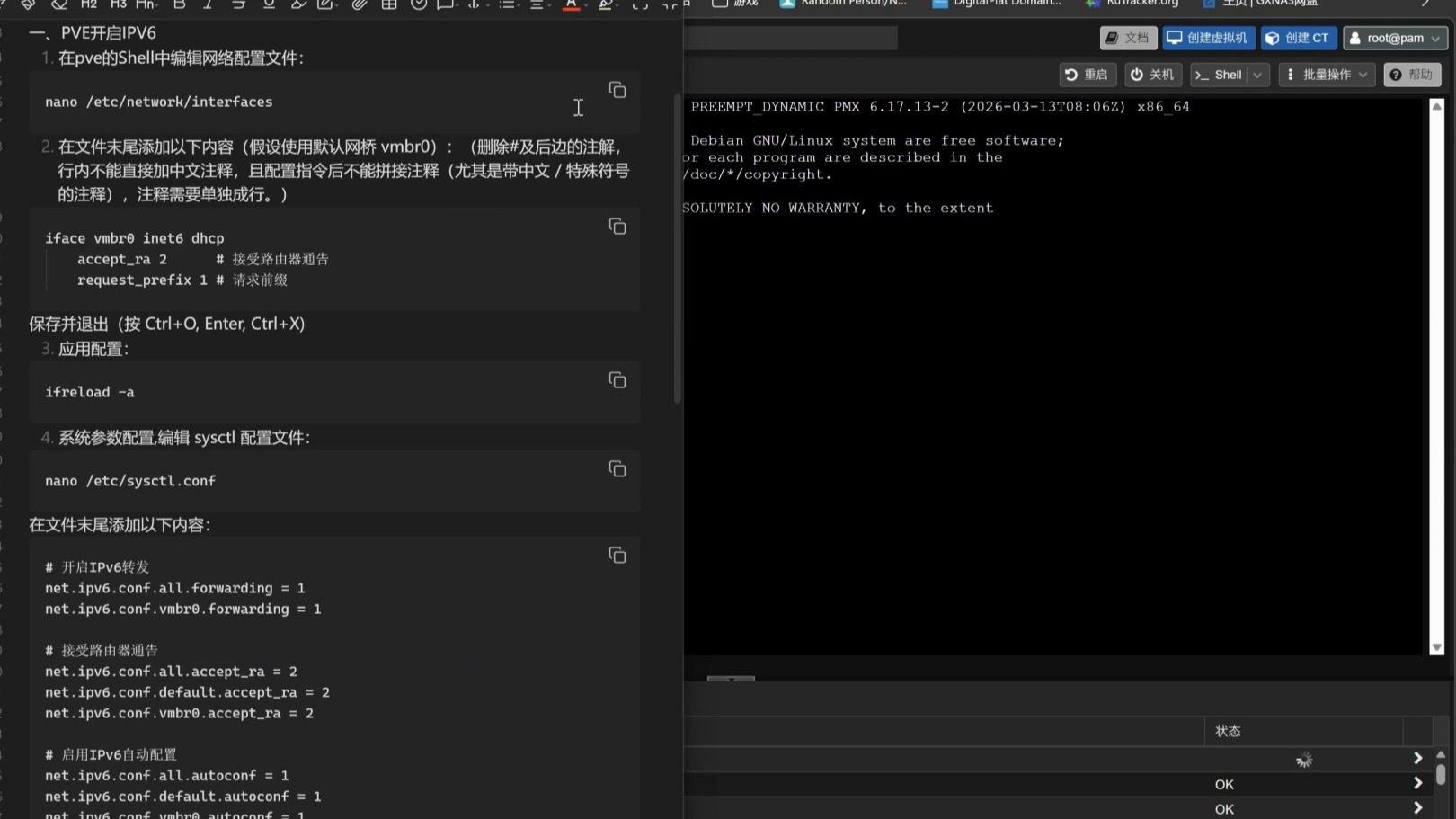Click the text 在文件末尾添加以下内容

[x=120, y=525]
